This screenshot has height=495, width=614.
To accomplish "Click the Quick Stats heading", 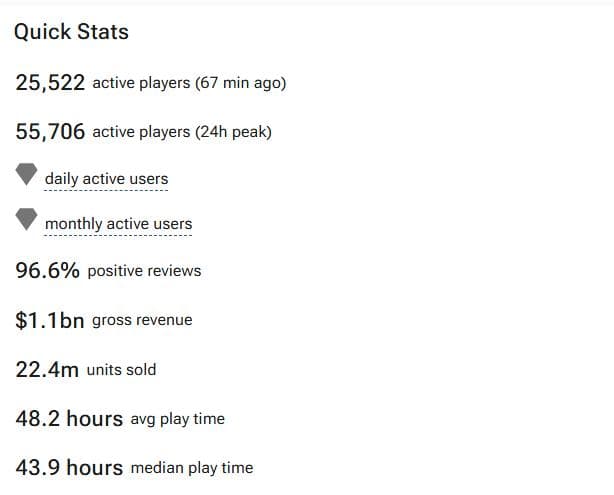I will pos(71,32).
